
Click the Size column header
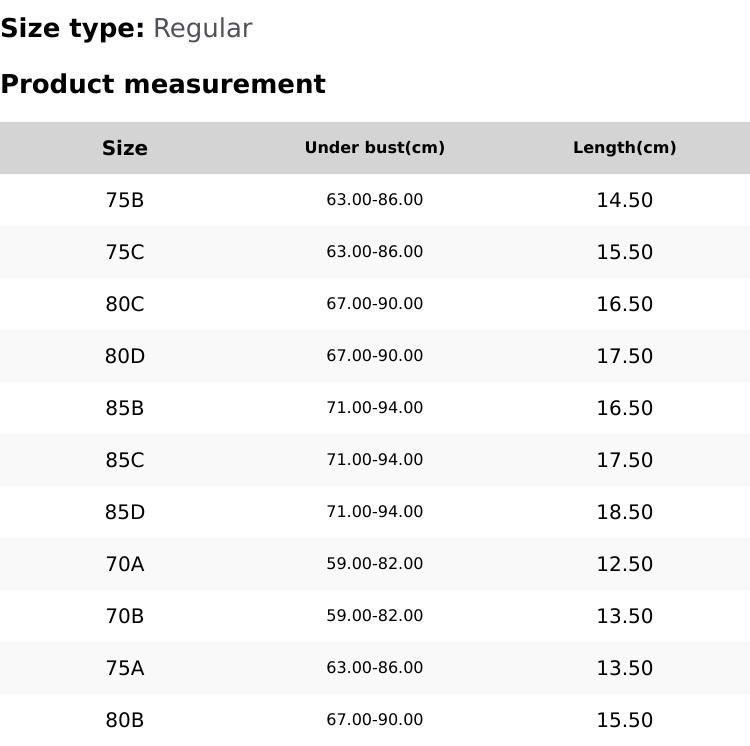click(x=125, y=148)
